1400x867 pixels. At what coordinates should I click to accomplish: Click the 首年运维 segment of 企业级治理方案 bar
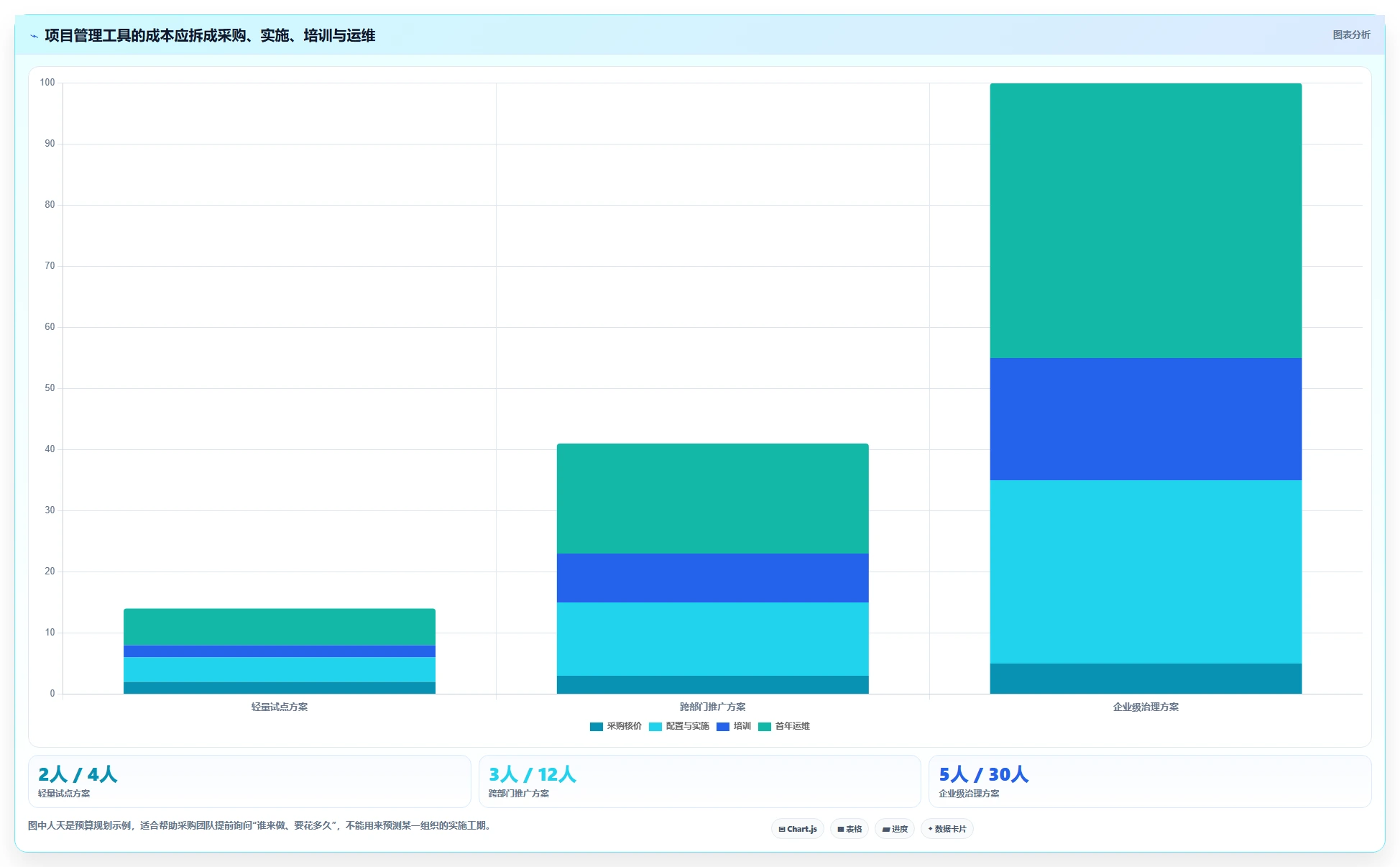(x=1146, y=221)
